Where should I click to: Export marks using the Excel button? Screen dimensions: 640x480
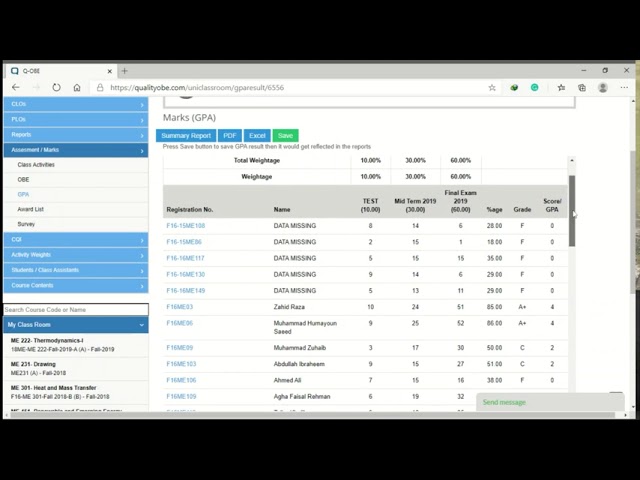[x=257, y=136]
